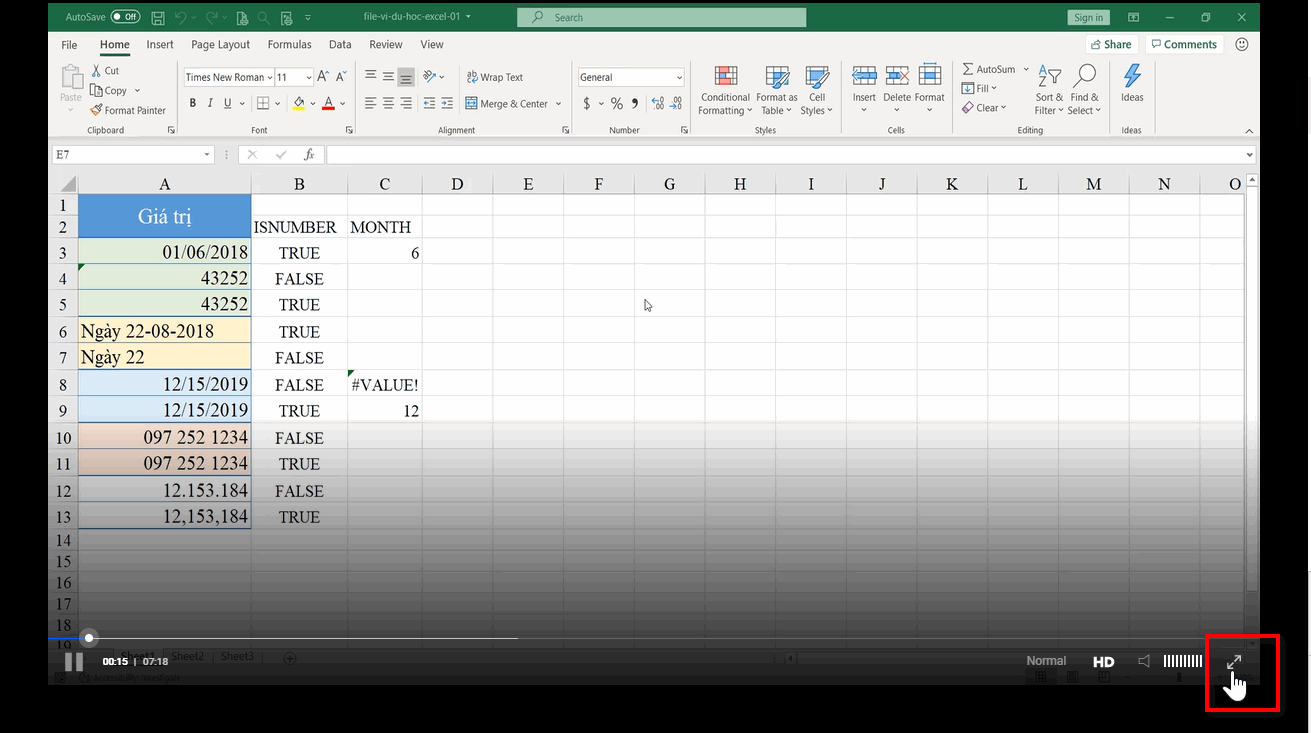Viewport: 1311px width, 733px height.
Task: Activate the Format Painter brush
Action: (x=127, y=110)
